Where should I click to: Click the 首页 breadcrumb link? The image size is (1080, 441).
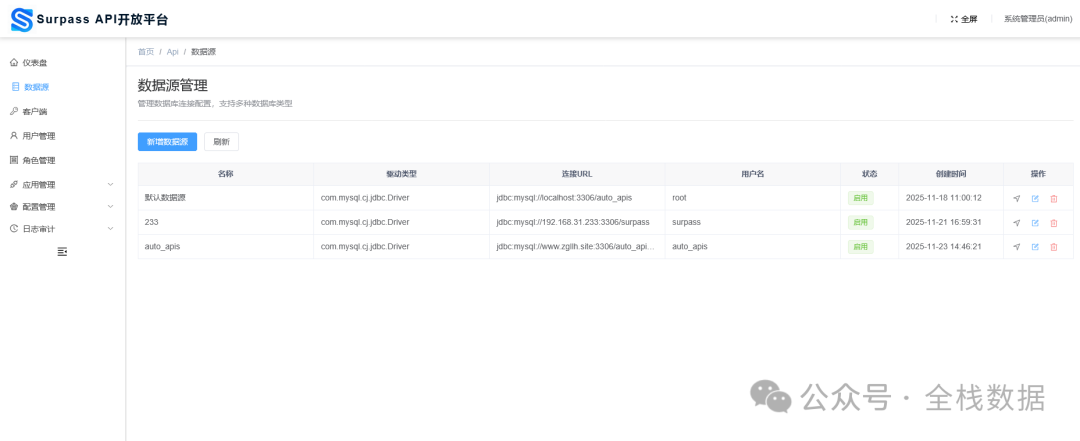pos(146,52)
